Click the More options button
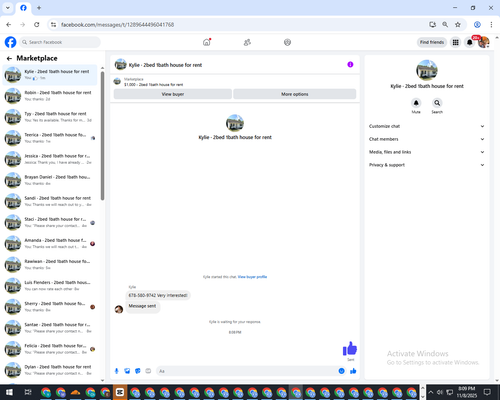Screen dimensions: 500x400 click(295, 94)
